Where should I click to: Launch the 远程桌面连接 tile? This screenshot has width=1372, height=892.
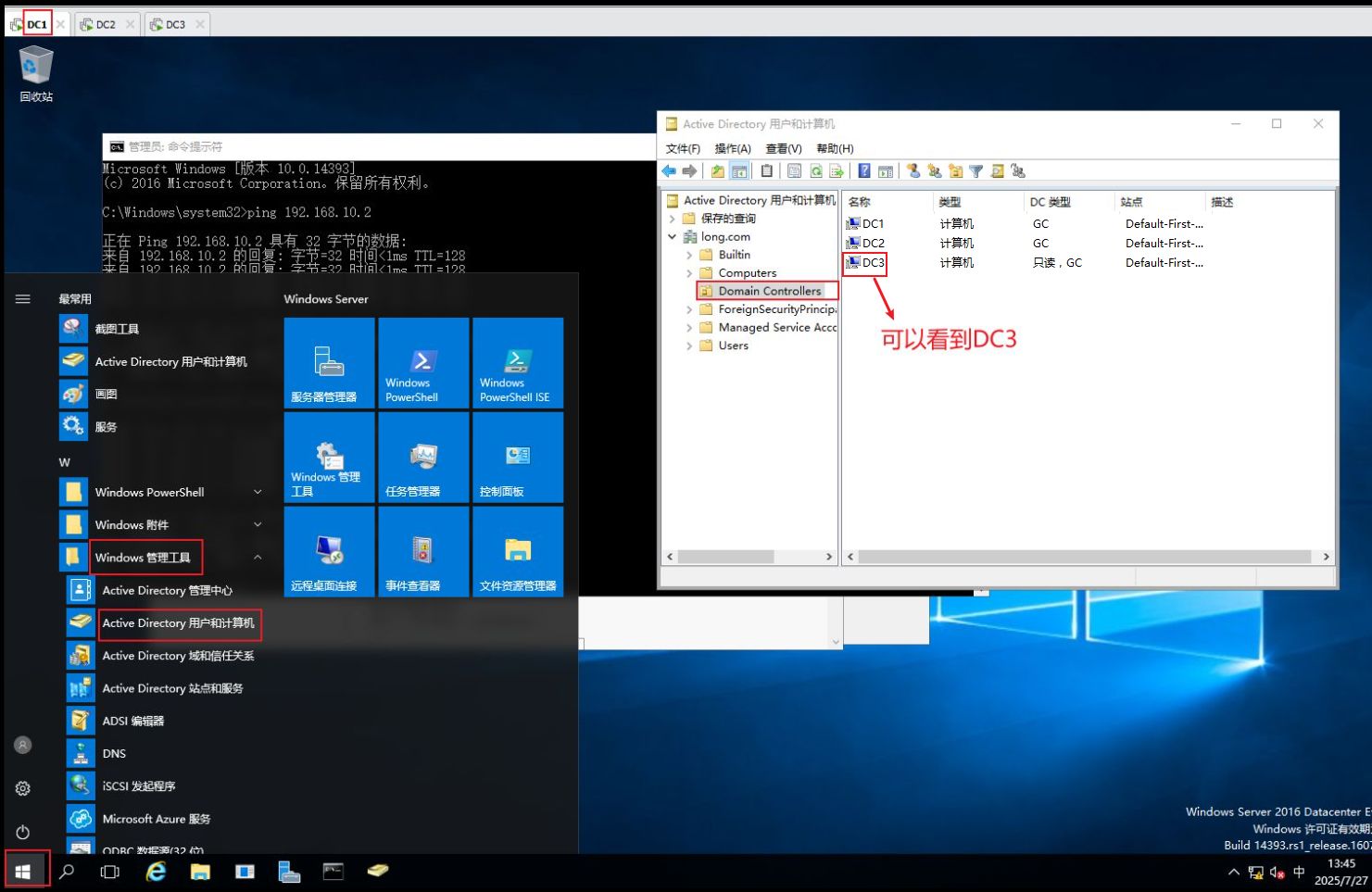(x=329, y=552)
